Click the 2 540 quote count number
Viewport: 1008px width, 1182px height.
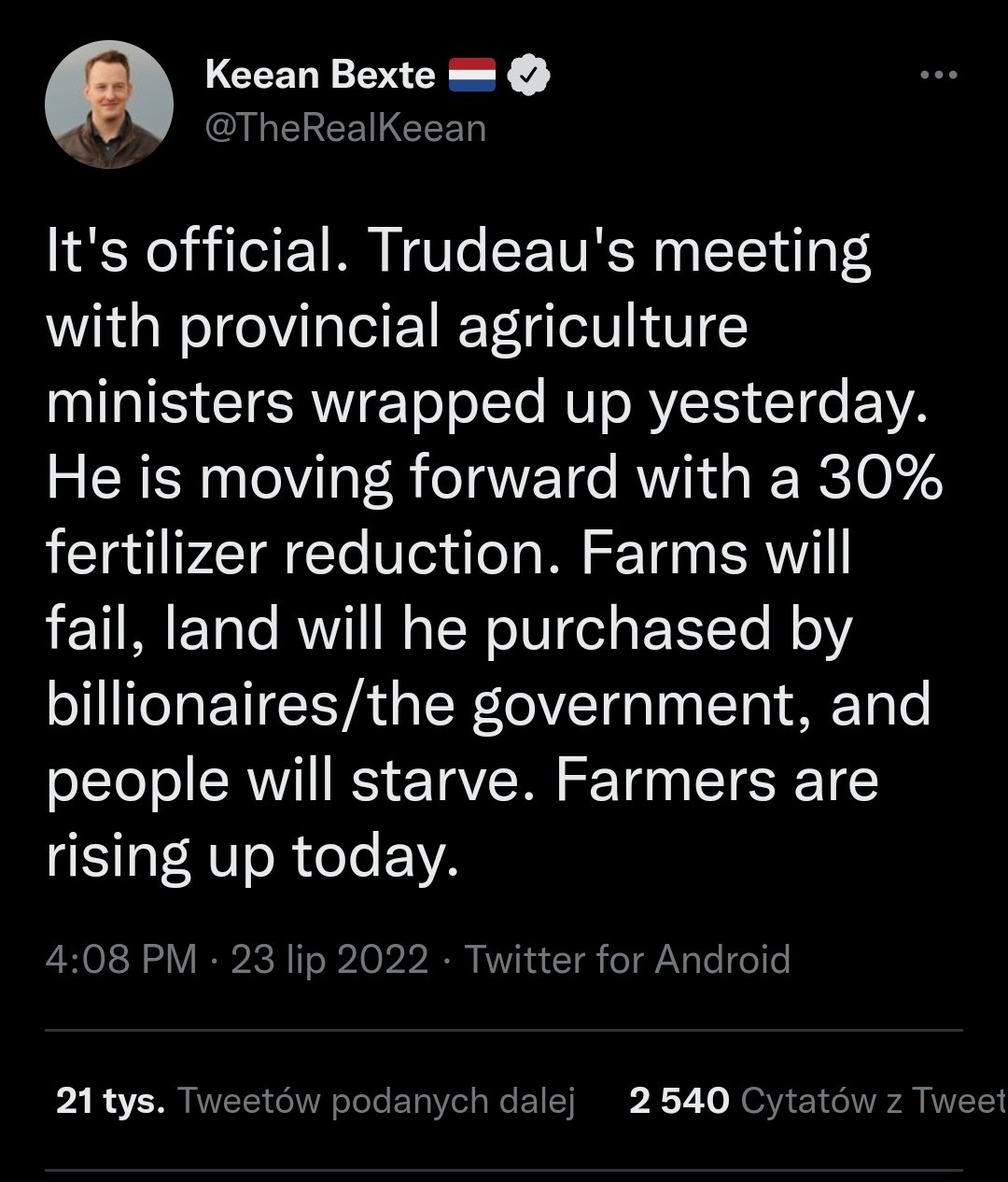[x=679, y=1101]
